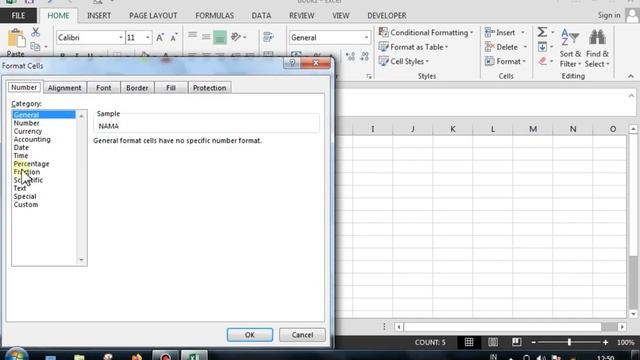Viewport: 640px width, 360px height.
Task: Switch to the Protection tab in Format Cells
Action: [209, 88]
